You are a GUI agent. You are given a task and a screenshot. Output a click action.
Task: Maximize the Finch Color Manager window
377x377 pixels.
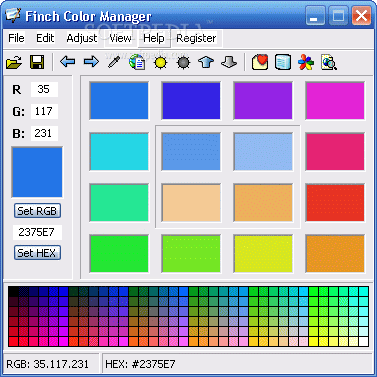pyautogui.click(x=338, y=16)
